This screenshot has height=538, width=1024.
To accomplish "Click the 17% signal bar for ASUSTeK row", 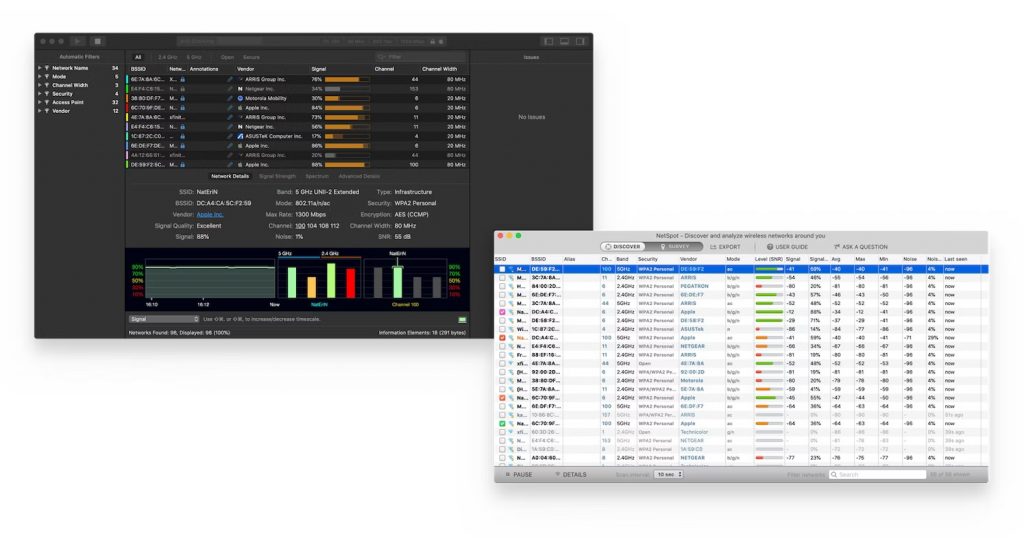I will pyautogui.click(x=347, y=136).
